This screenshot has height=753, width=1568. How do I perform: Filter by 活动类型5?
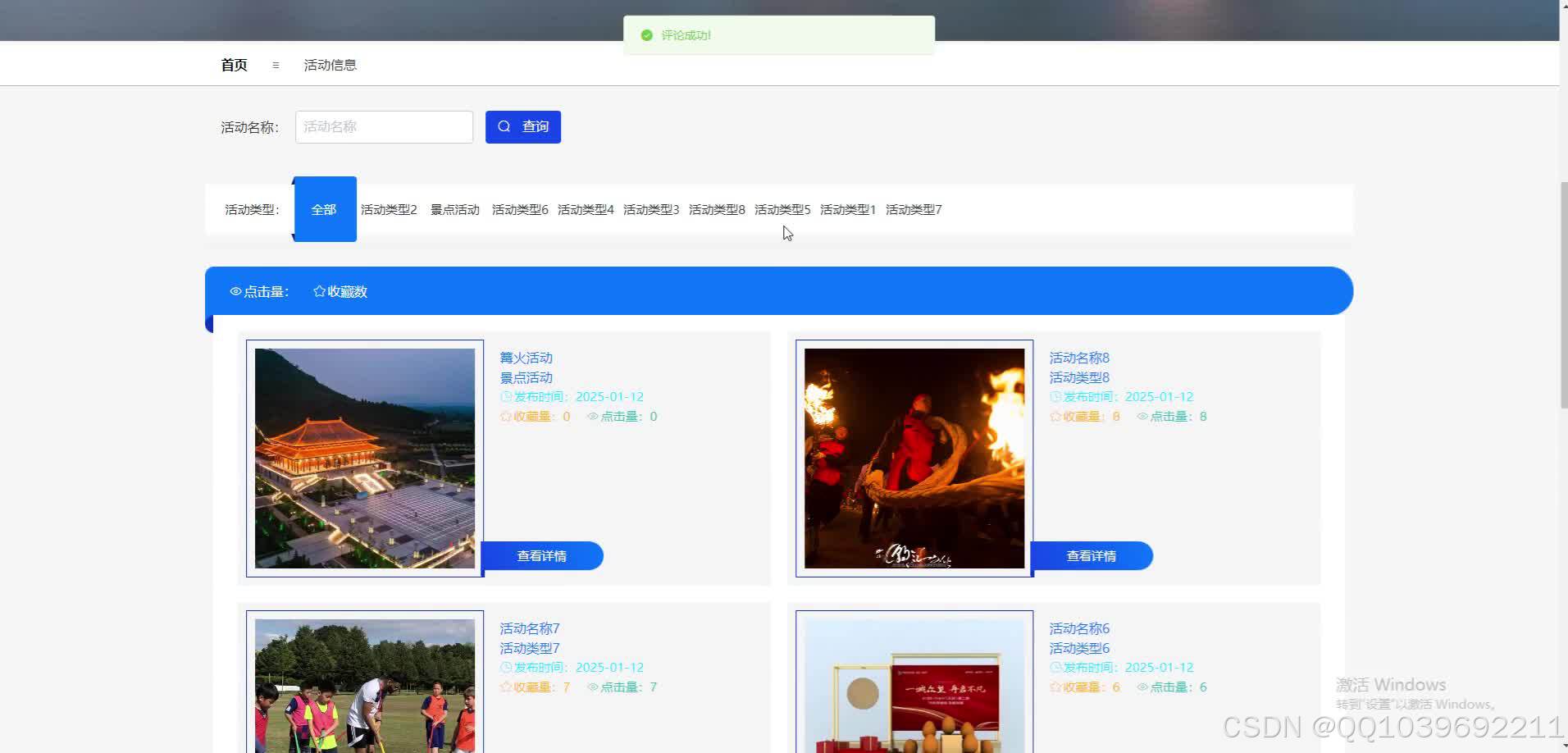[783, 210]
